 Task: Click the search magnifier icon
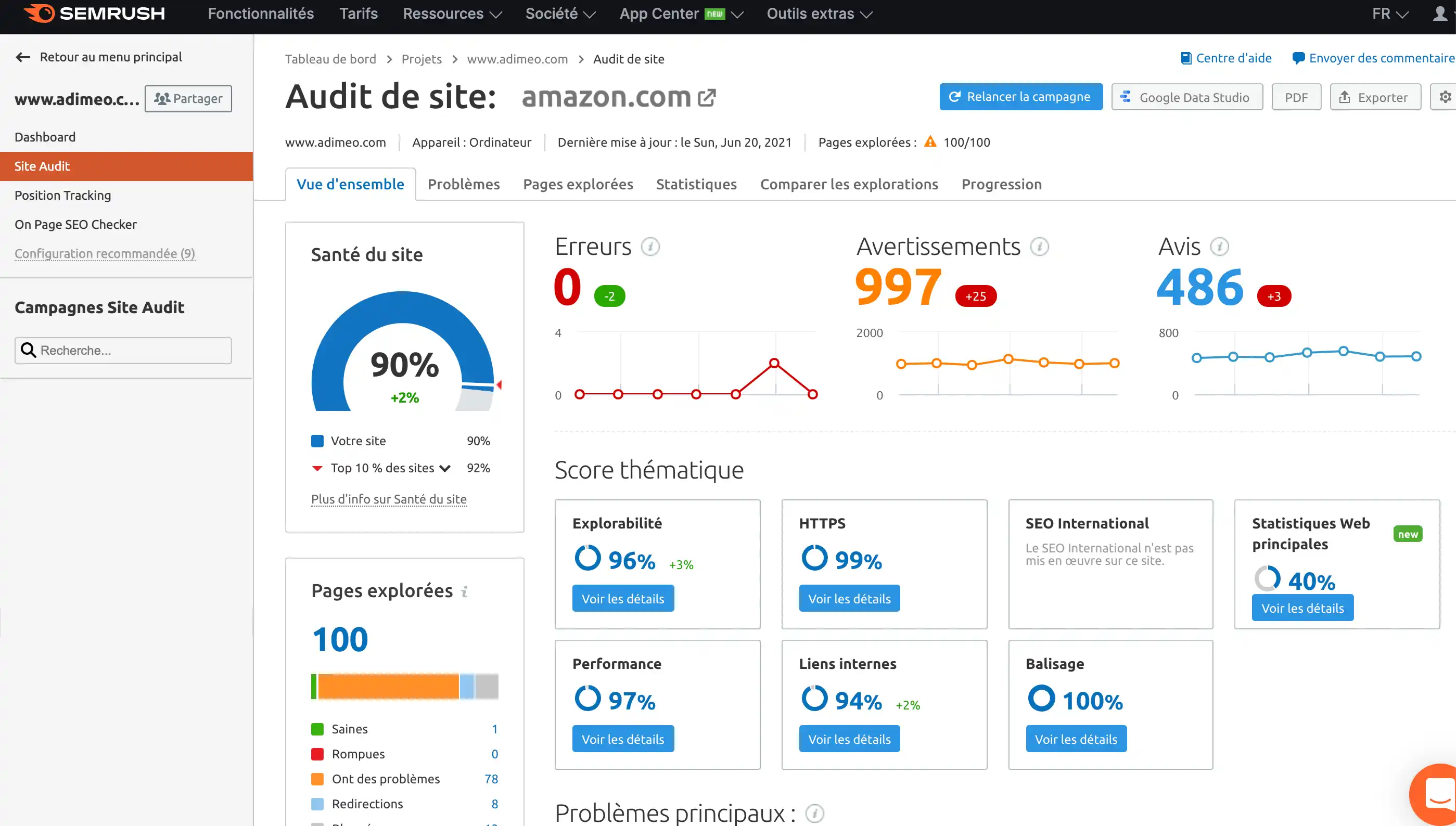[29, 351]
